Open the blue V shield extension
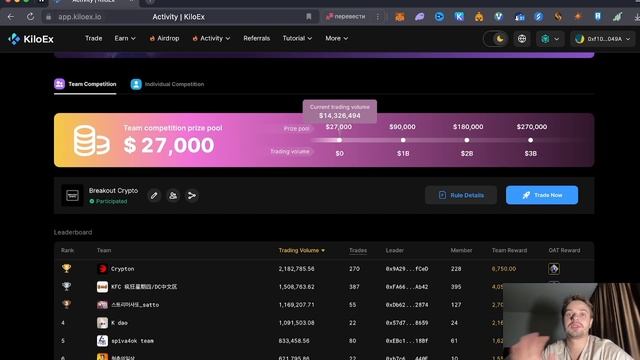The width and height of the screenshot is (640, 360). pos(498,17)
